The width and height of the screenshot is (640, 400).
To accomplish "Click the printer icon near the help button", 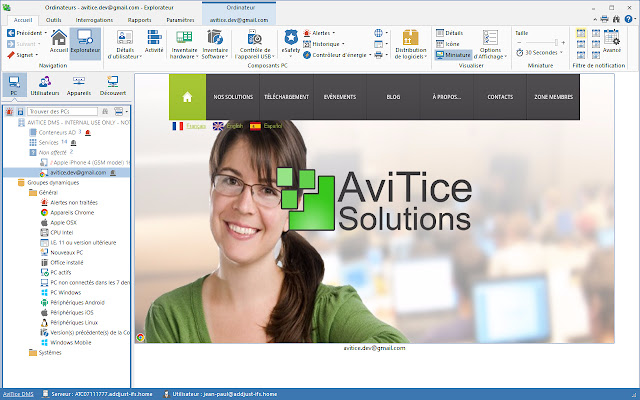I will pos(604,19).
